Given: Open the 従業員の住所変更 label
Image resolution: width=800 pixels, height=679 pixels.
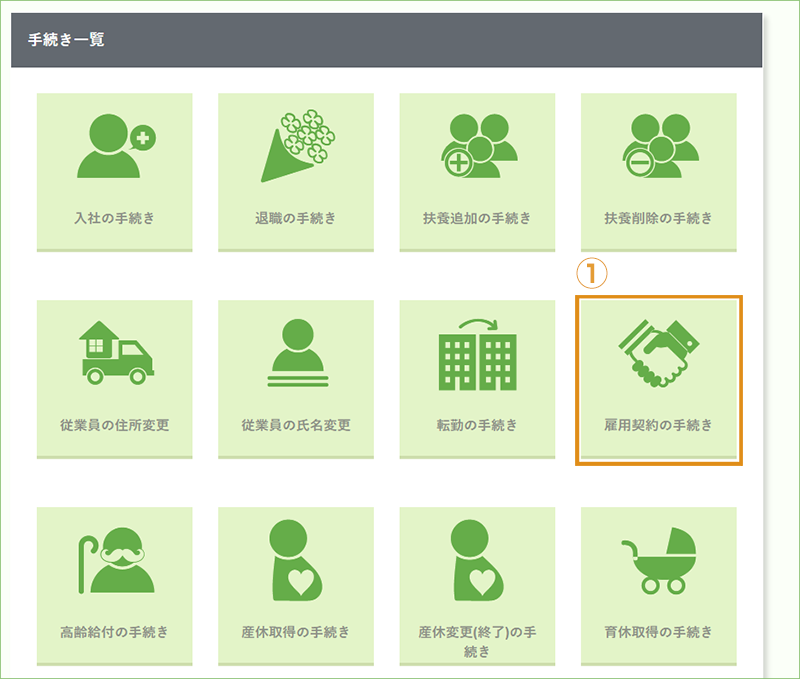Looking at the screenshot, I should (x=114, y=425).
